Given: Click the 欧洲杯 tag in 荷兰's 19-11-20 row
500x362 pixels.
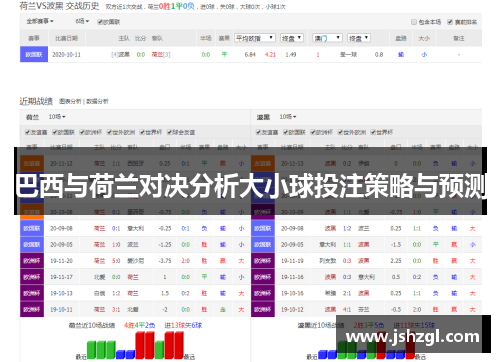Looking at the screenshot, I should click(x=32, y=261).
